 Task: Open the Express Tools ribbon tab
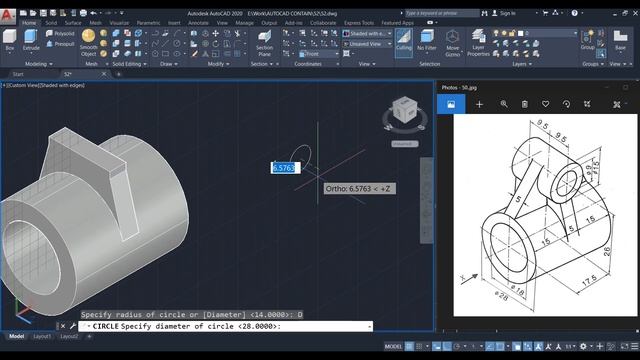pyautogui.click(x=358, y=23)
